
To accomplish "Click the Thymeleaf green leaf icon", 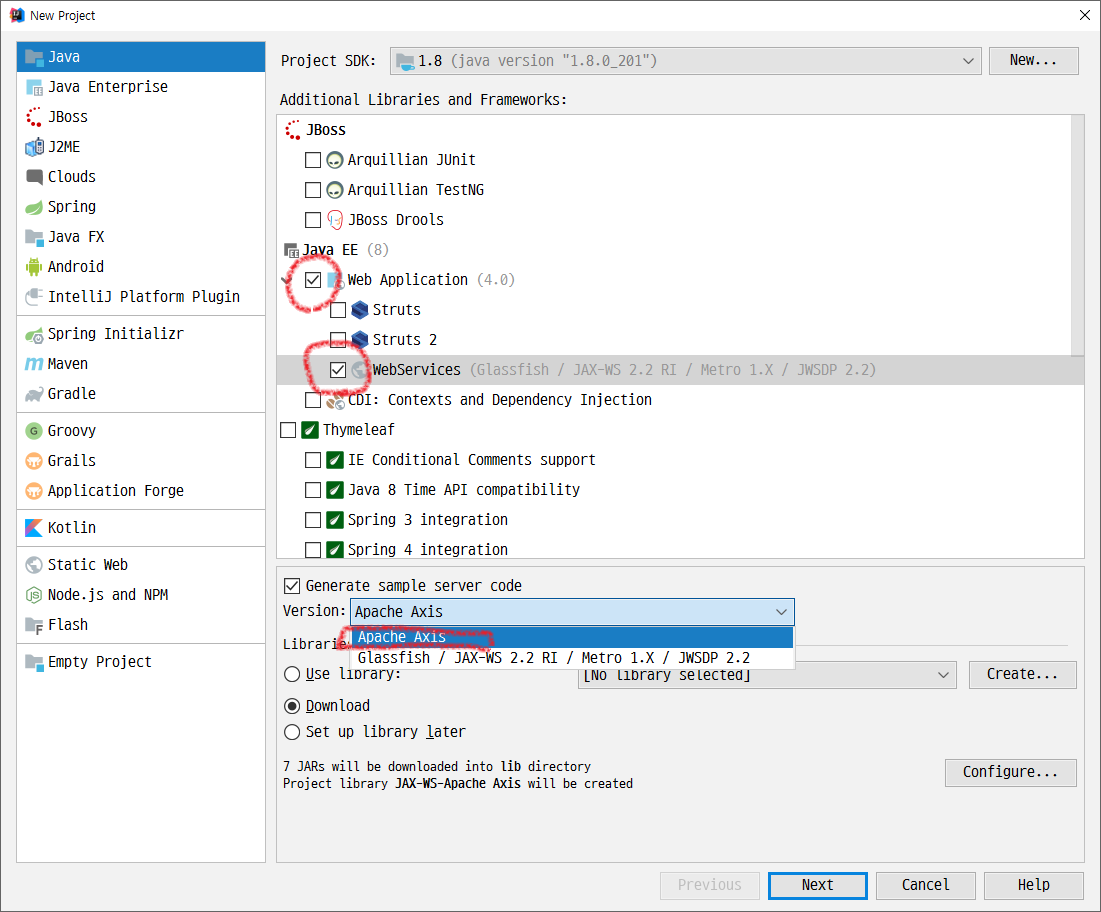I will pyautogui.click(x=310, y=430).
